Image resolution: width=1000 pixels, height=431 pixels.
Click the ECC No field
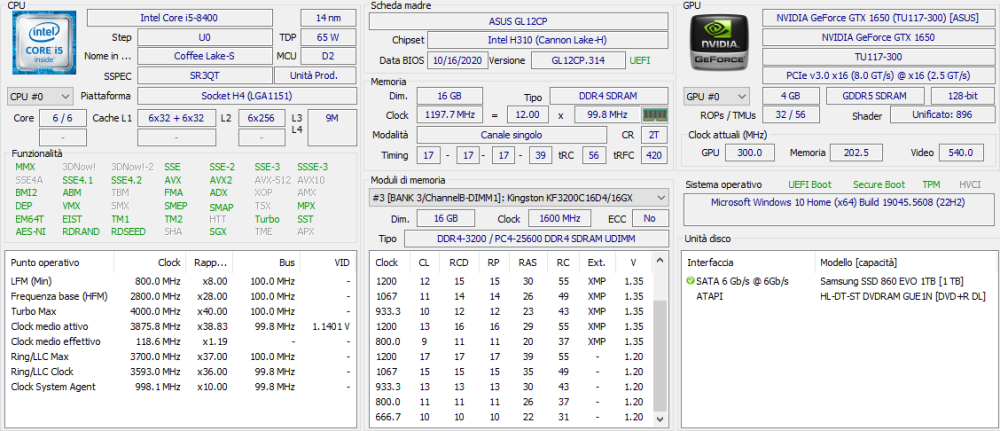point(649,218)
